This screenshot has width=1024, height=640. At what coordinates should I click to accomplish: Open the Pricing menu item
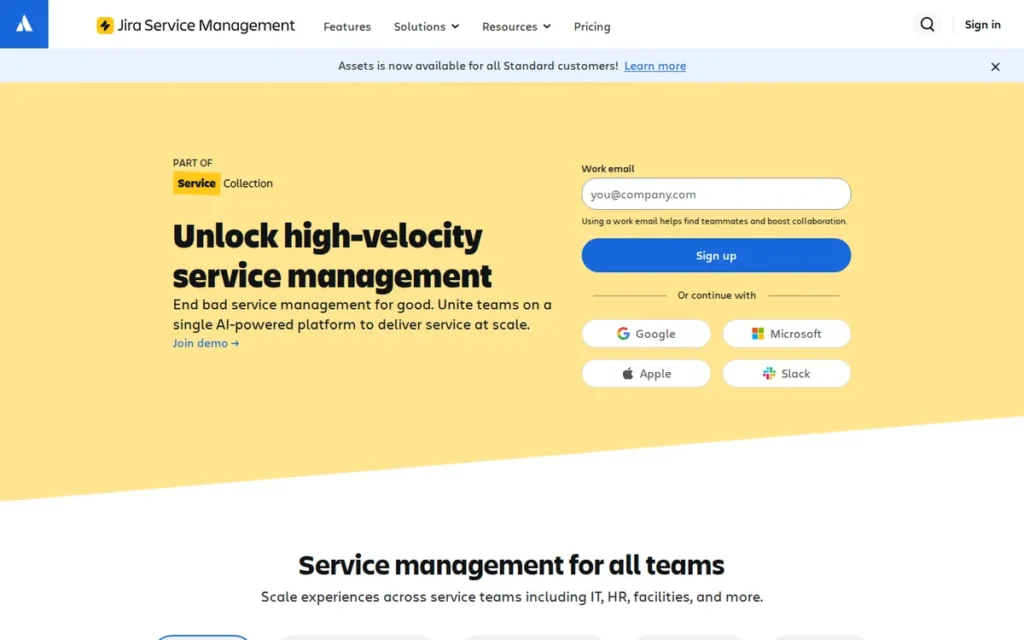tap(592, 27)
